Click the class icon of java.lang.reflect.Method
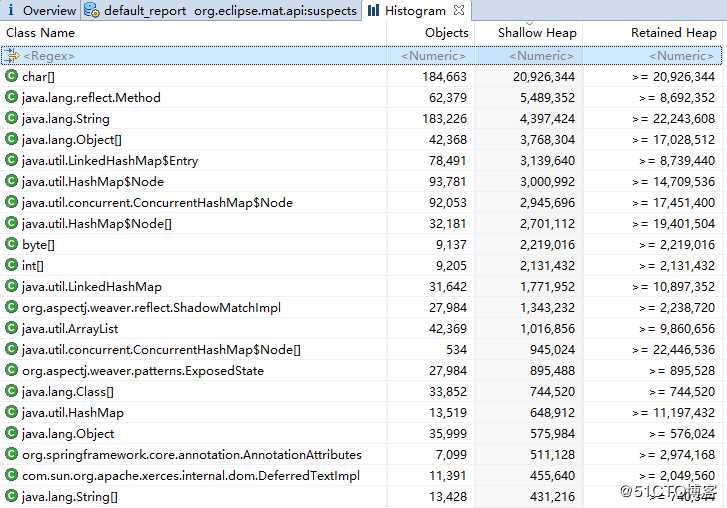This screenshot has height=508, width=727. click(x=11, y=97)
